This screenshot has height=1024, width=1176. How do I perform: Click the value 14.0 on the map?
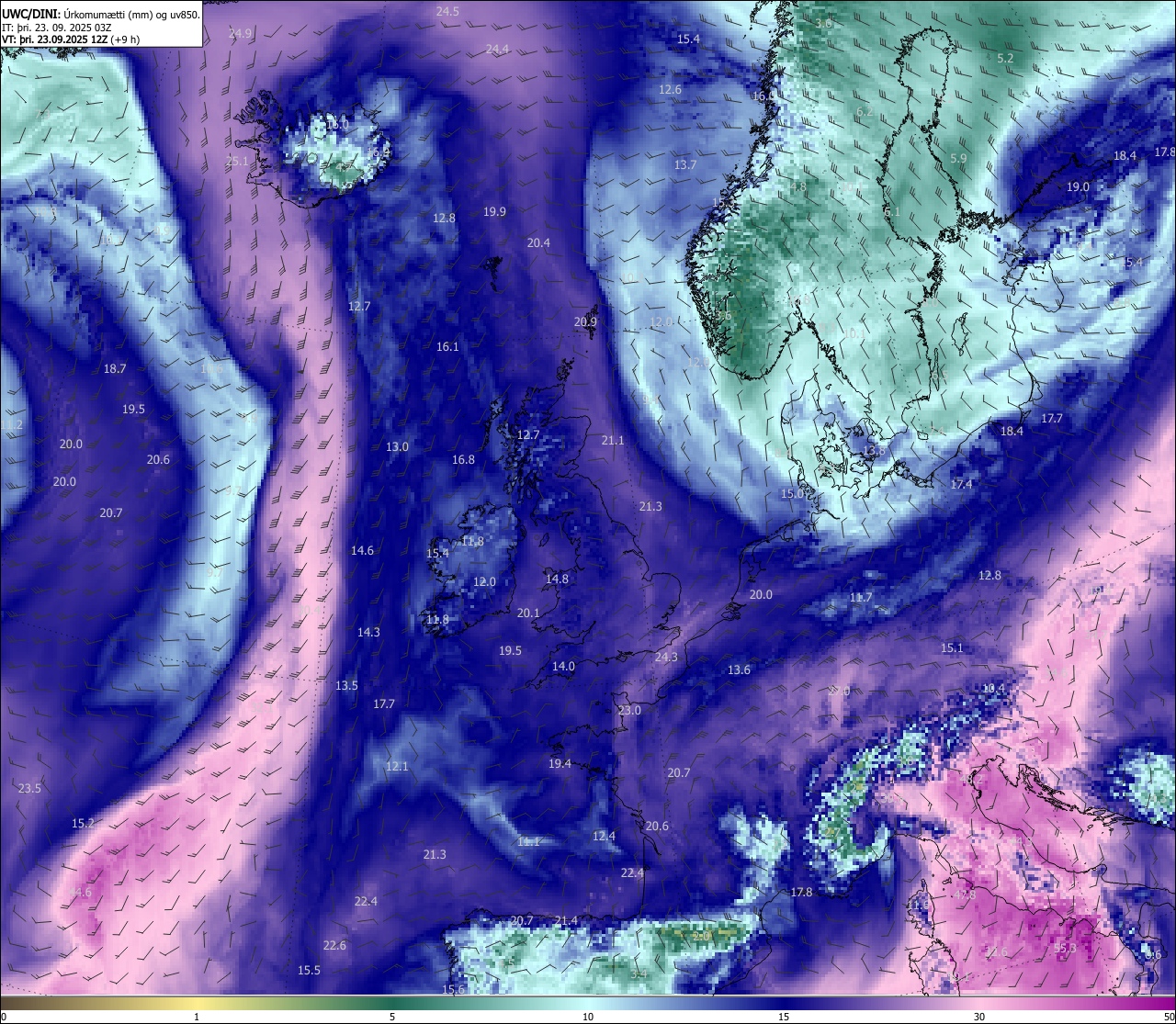[563, 666]
